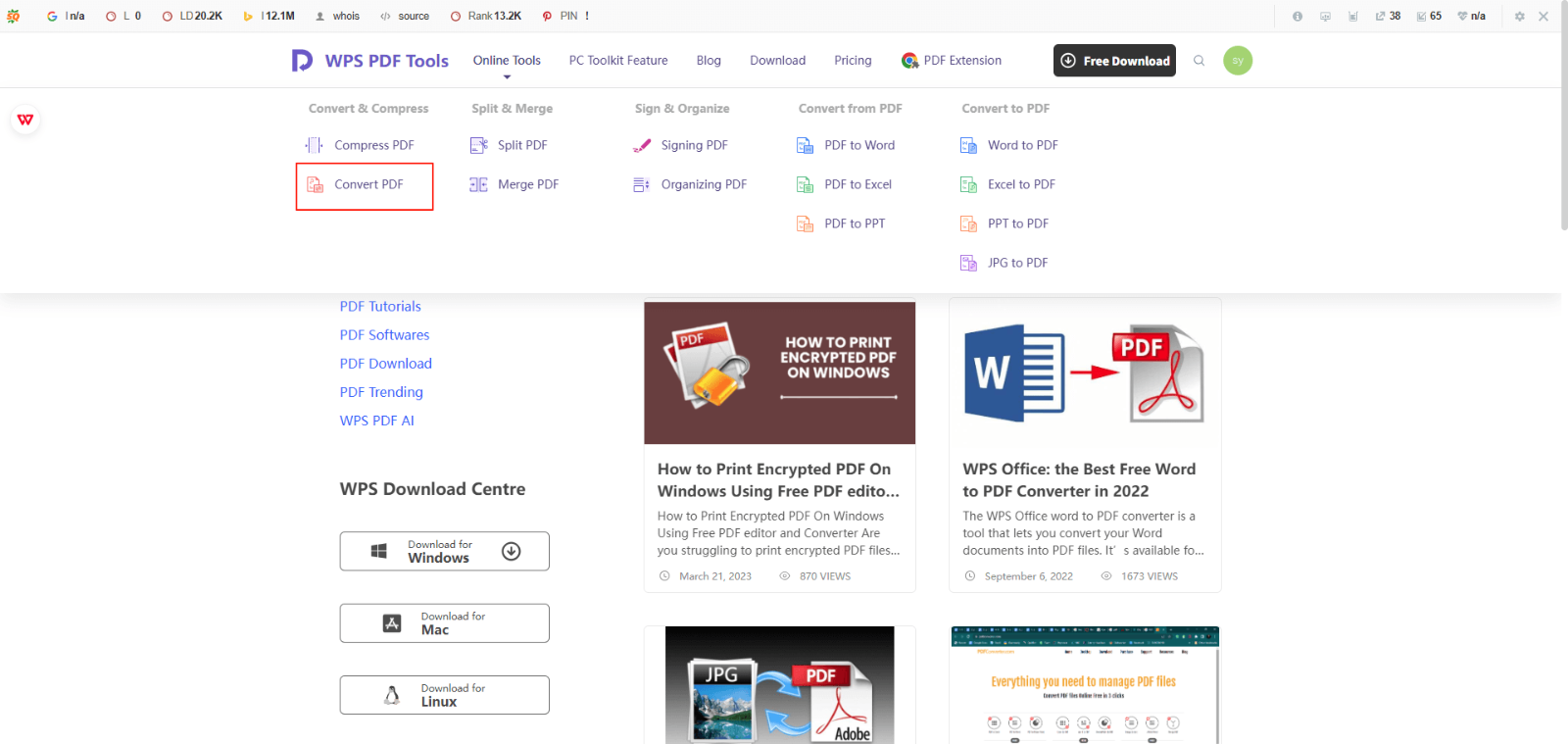Viewport: 1568px width, 744px height.
Task: Click the 'WPS Download Centre' heading
Action: tap(432, 489)
